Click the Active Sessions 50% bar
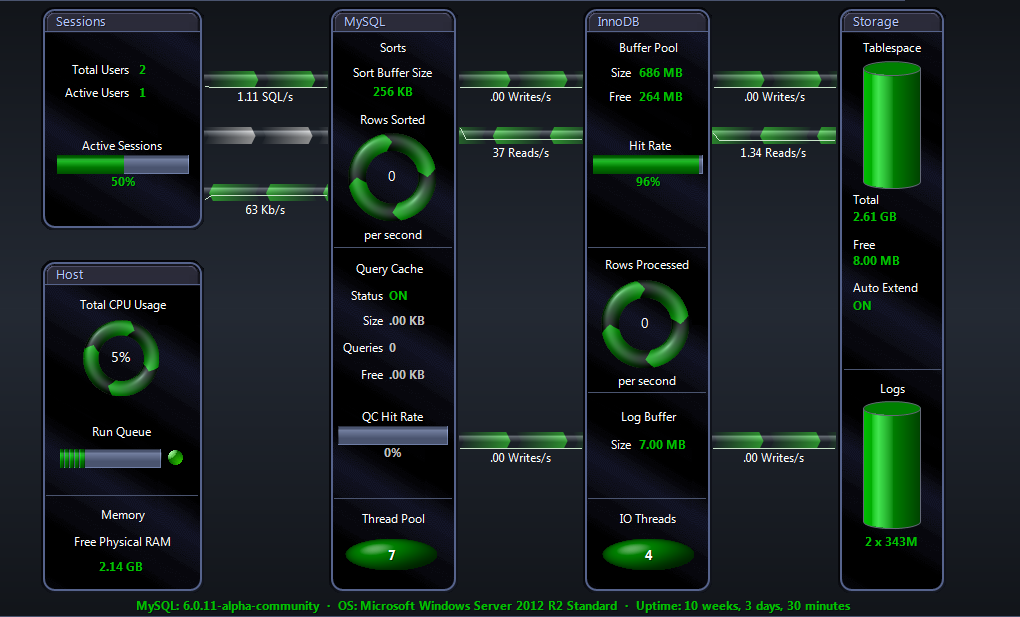 (123, 165)
